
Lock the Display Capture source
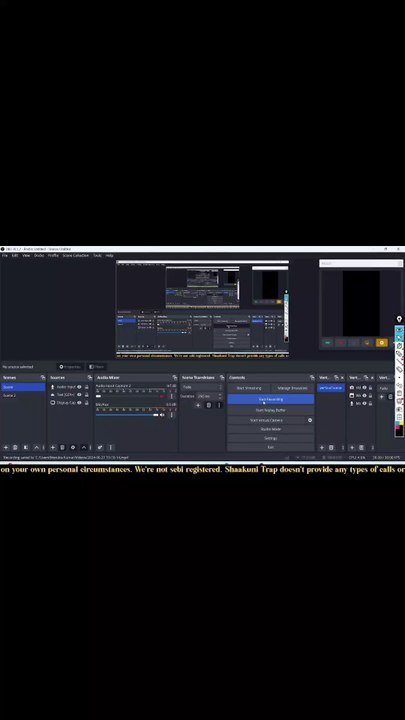coord(86,403)
